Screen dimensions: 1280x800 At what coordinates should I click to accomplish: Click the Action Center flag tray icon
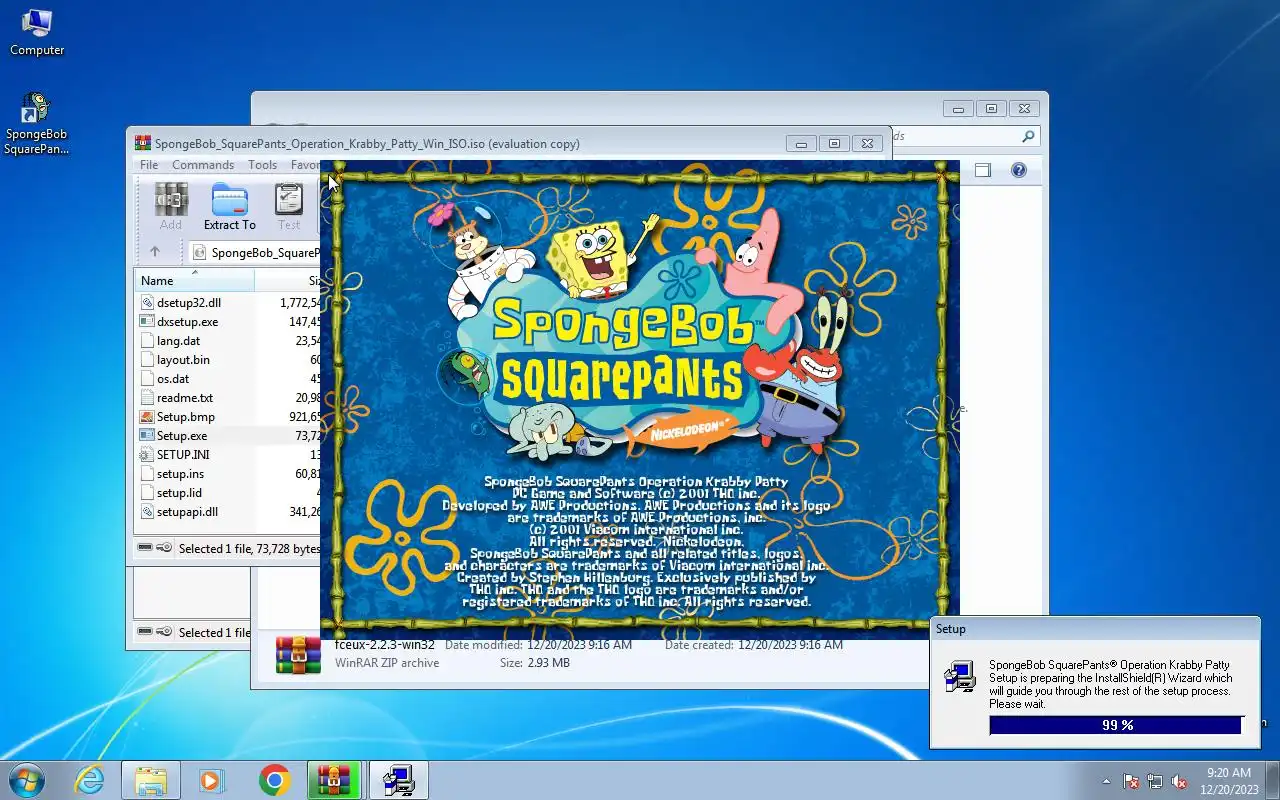pyautogui.click(x=1131, y=781)
